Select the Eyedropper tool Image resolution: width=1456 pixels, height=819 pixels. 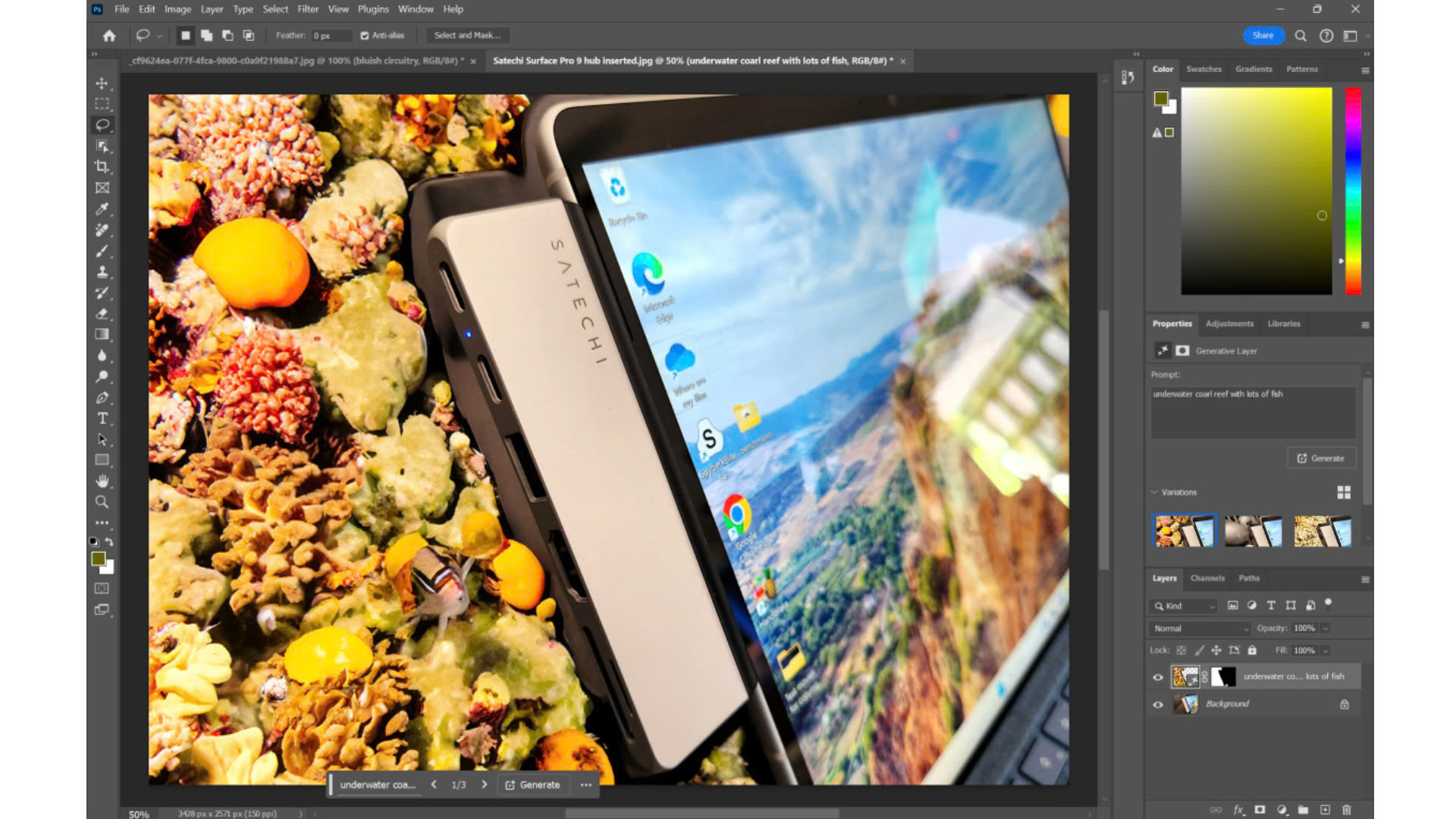pos(102,209)
